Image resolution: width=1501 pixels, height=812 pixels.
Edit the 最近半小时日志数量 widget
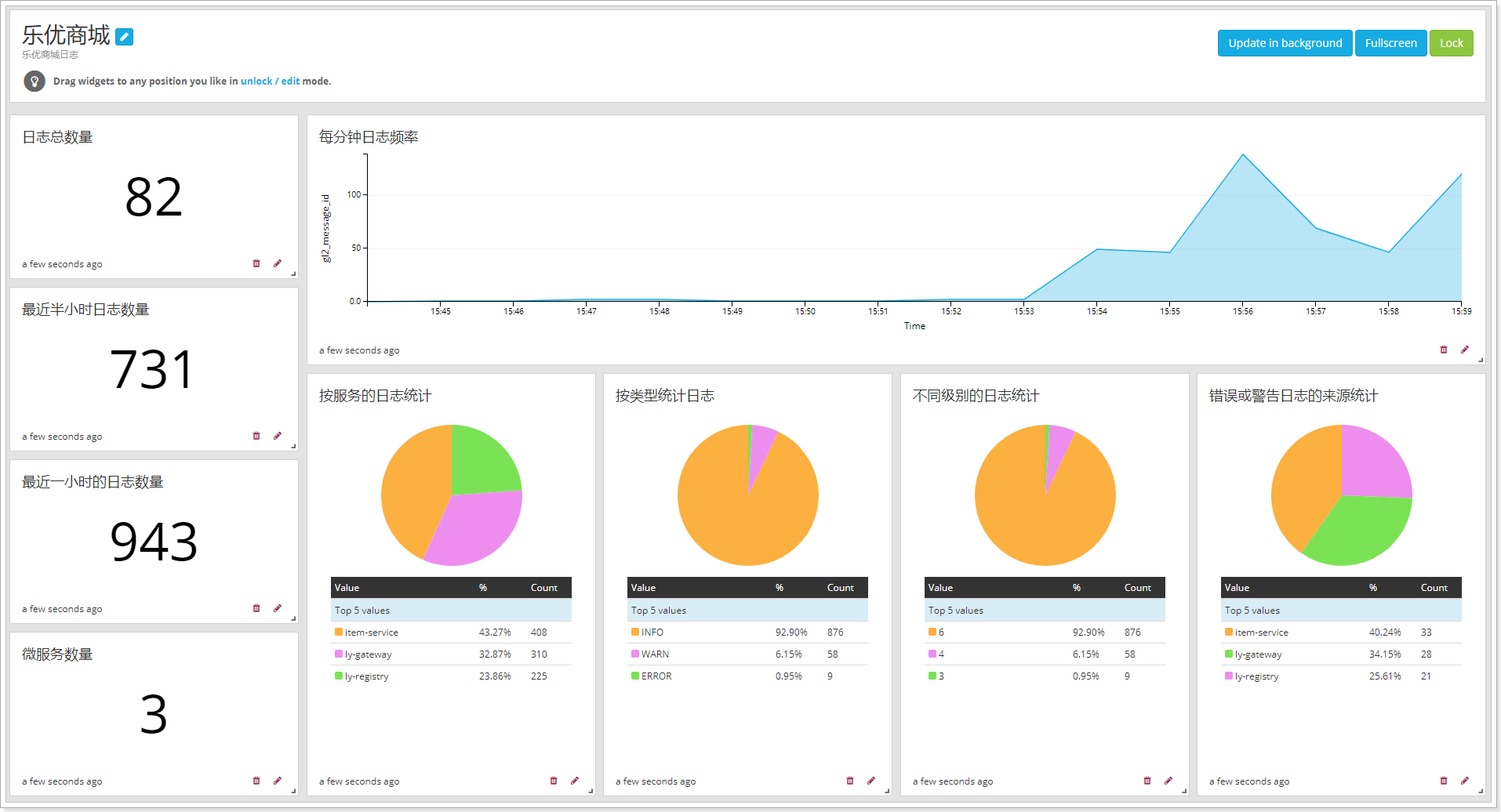278,436
